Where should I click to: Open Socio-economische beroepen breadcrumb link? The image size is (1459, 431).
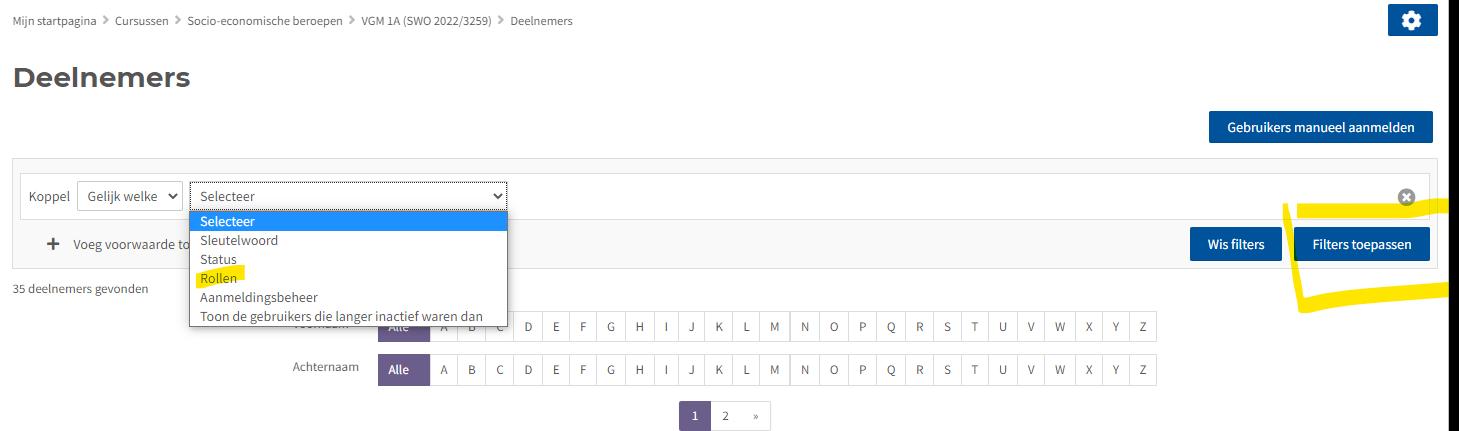(x=264, y=20)
